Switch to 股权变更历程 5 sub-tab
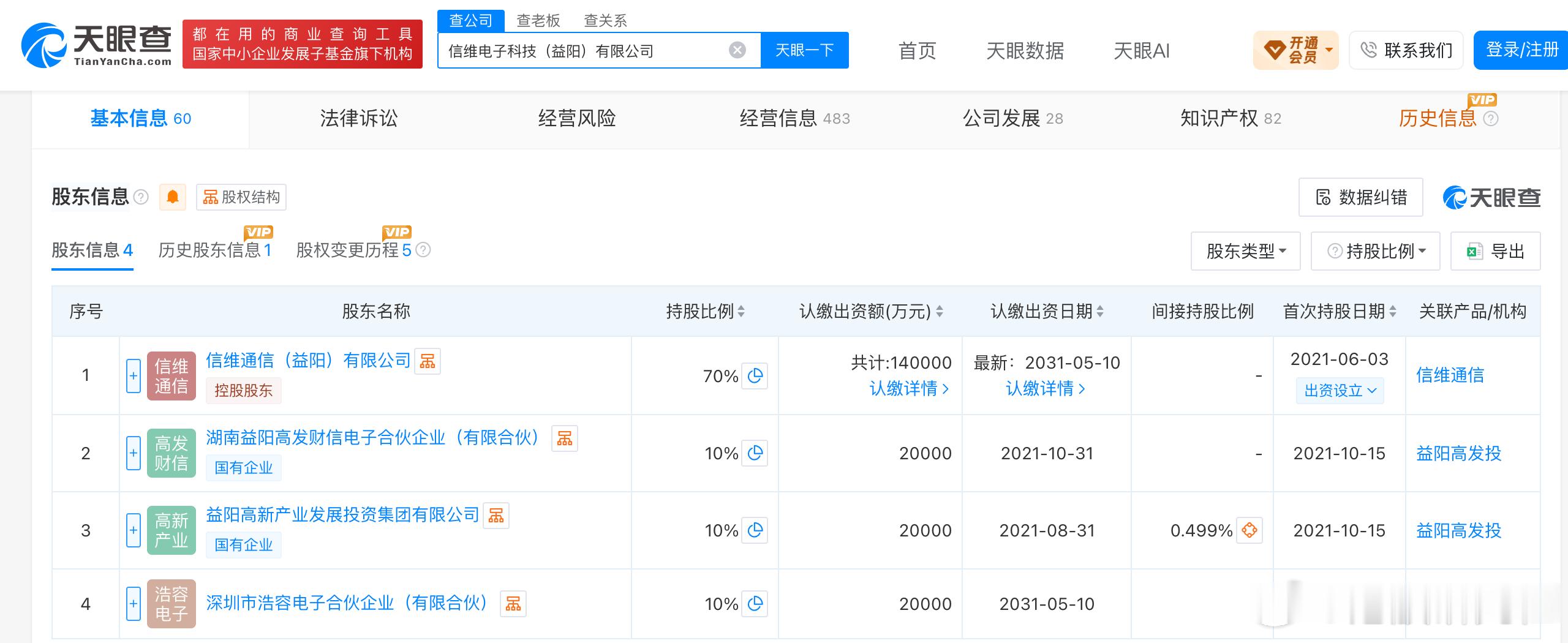Image resolution: width=1568 pixels, height=643 pixels. [x=354, y=250]
